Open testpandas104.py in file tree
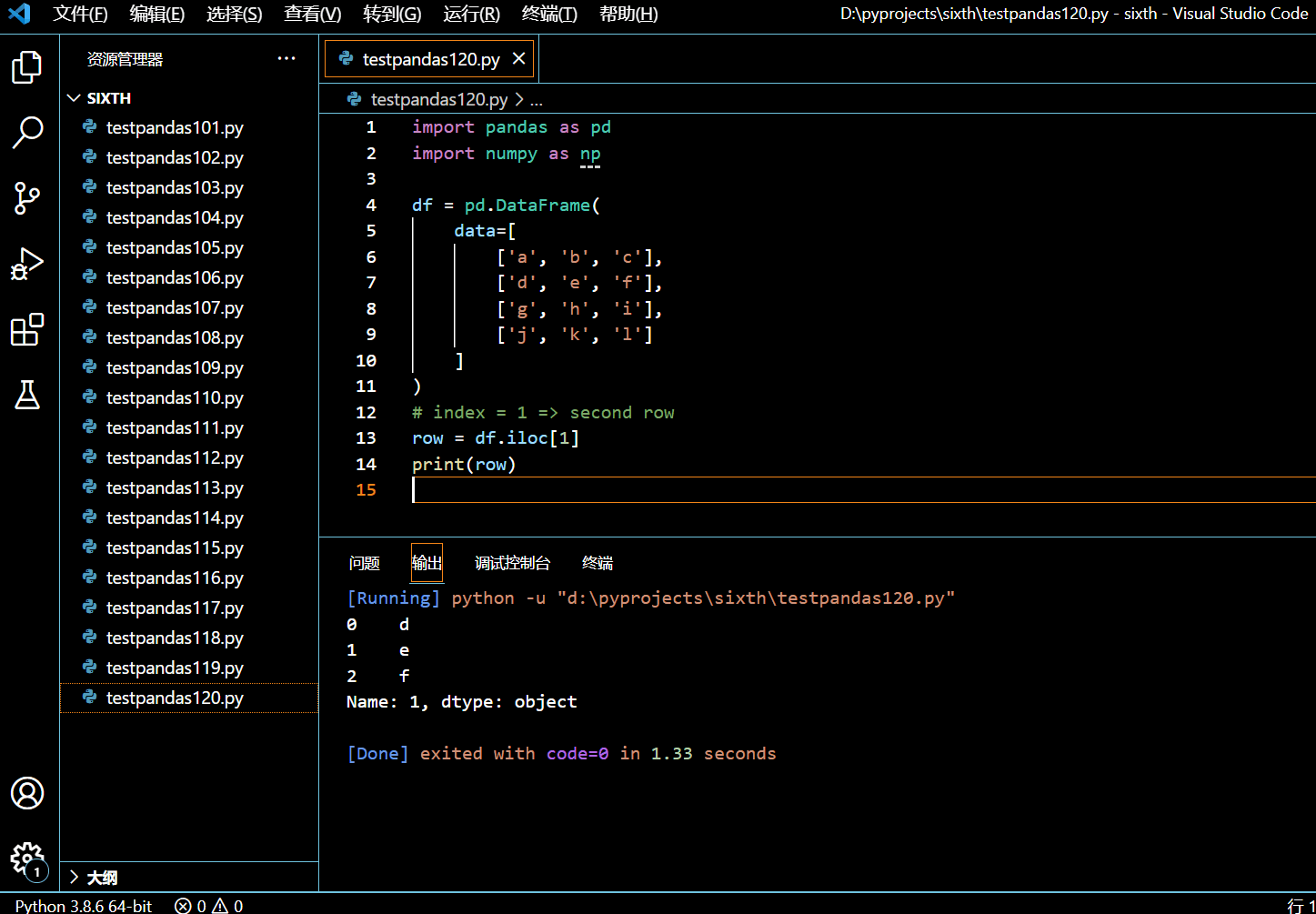The image size is (1316, 914). click(x=189, y=217)
